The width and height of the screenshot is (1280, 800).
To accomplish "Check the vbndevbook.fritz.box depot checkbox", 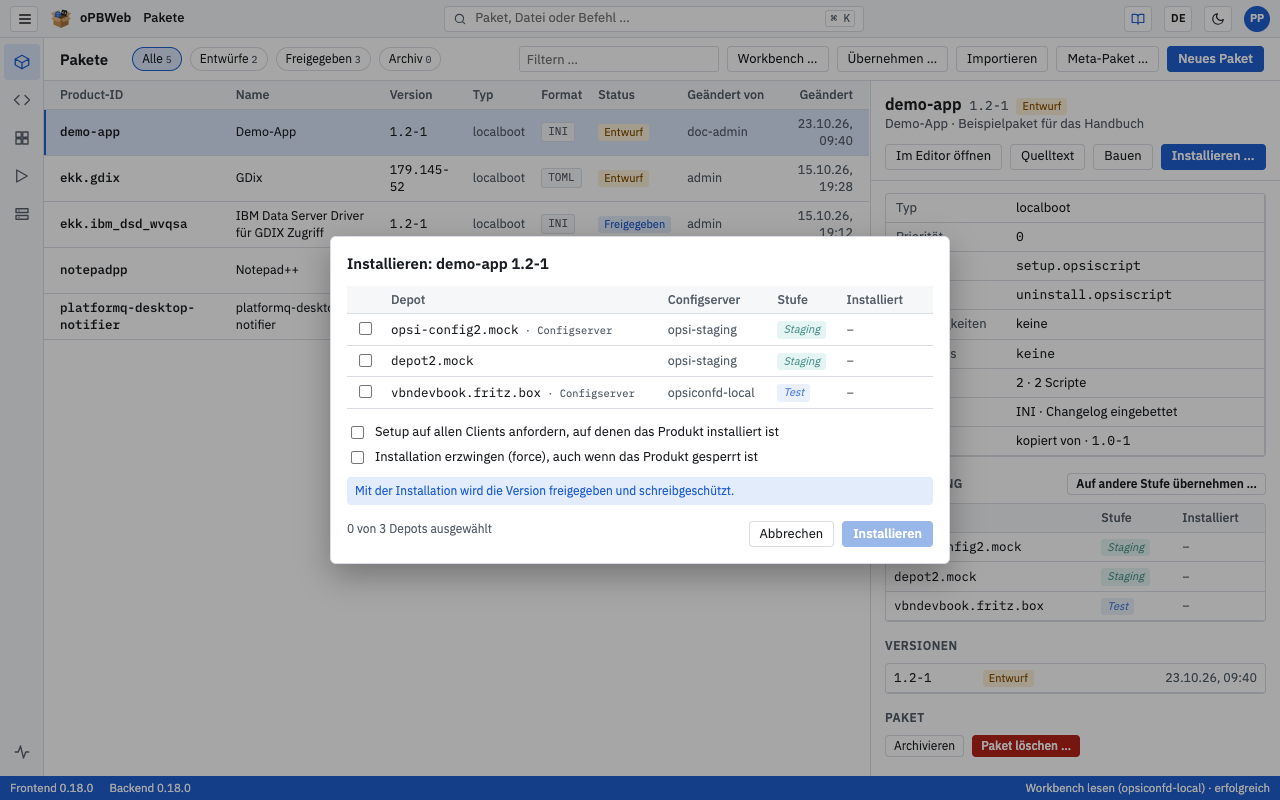I will tap(365, 392).
